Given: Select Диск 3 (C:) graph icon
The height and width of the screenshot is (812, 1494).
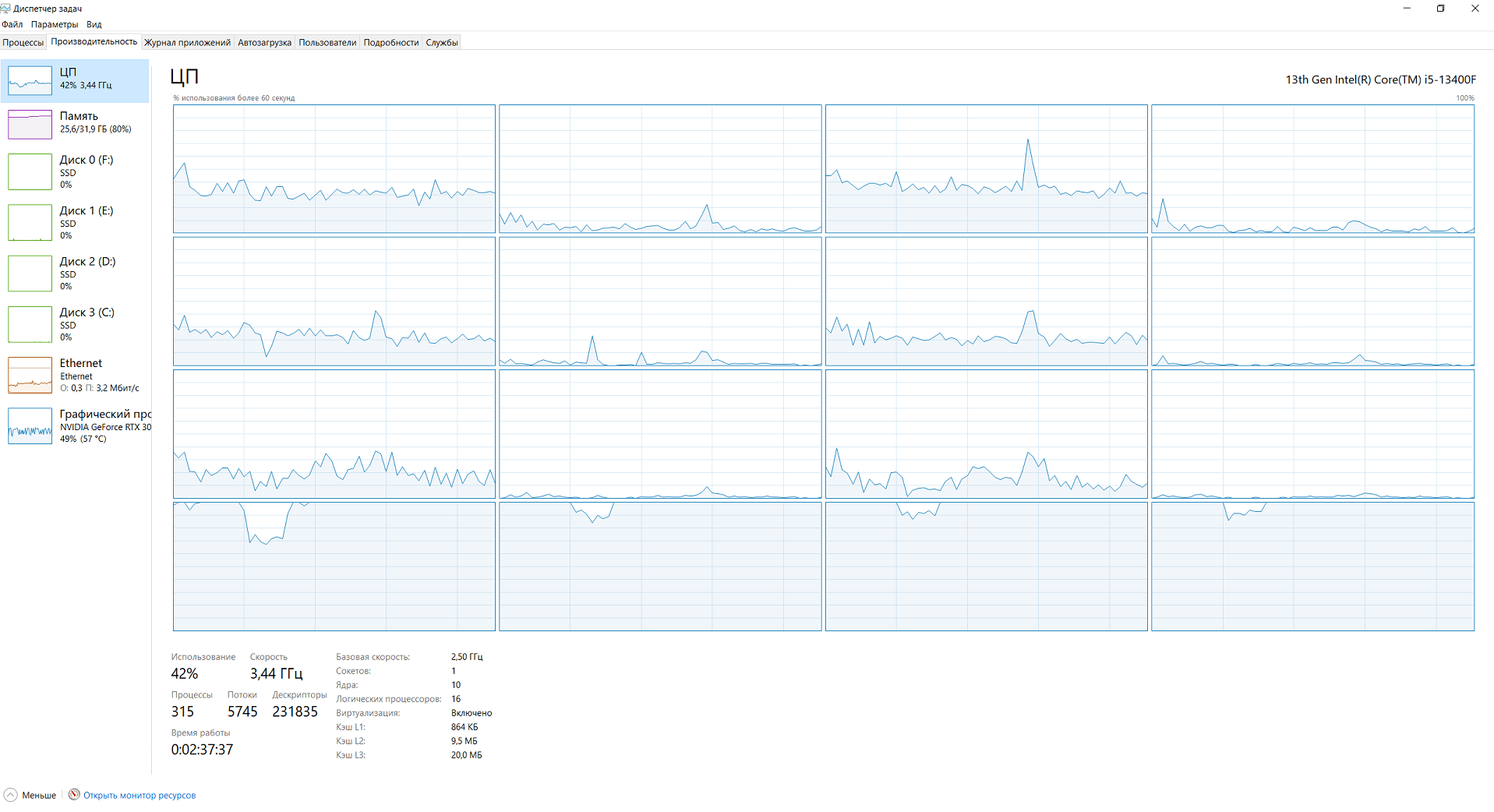Looking at the screenshot, I should (30, 324).
